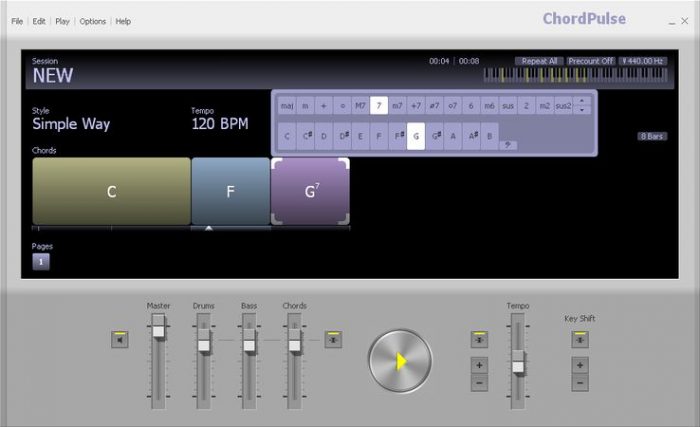Open the 440.00 Hz tuning dropdown

(x=642, y=61)
